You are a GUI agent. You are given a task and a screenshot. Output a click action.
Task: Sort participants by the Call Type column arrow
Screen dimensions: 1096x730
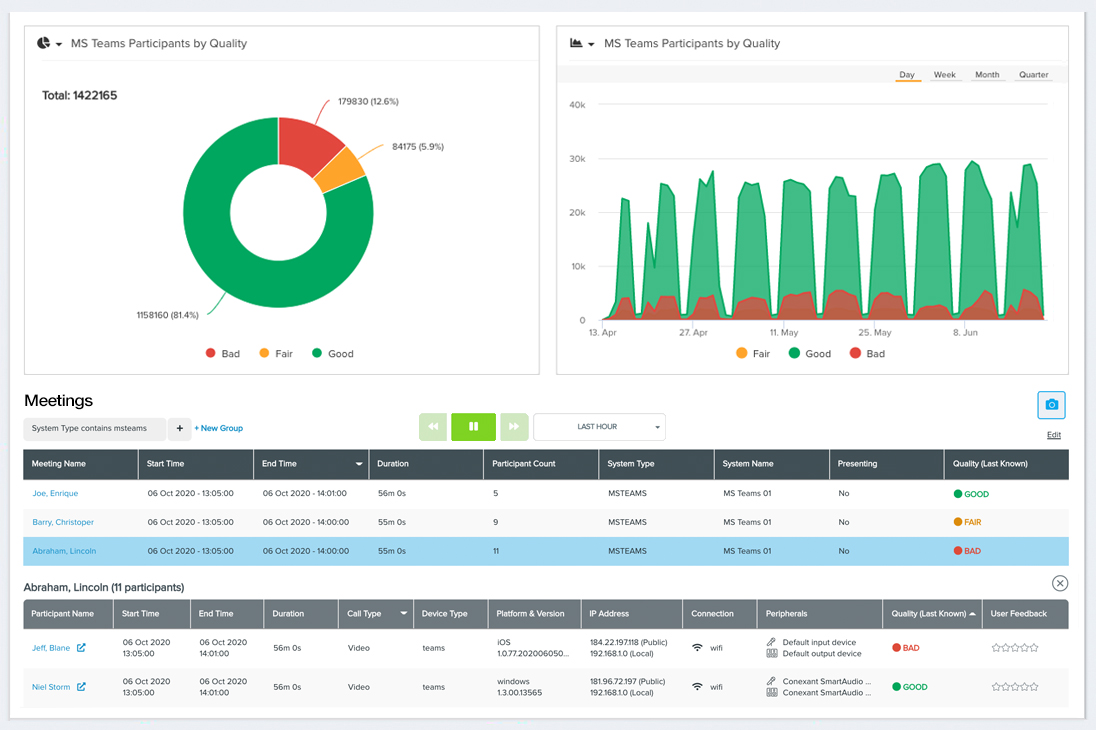pyautogui.click(x=403, y=613)
